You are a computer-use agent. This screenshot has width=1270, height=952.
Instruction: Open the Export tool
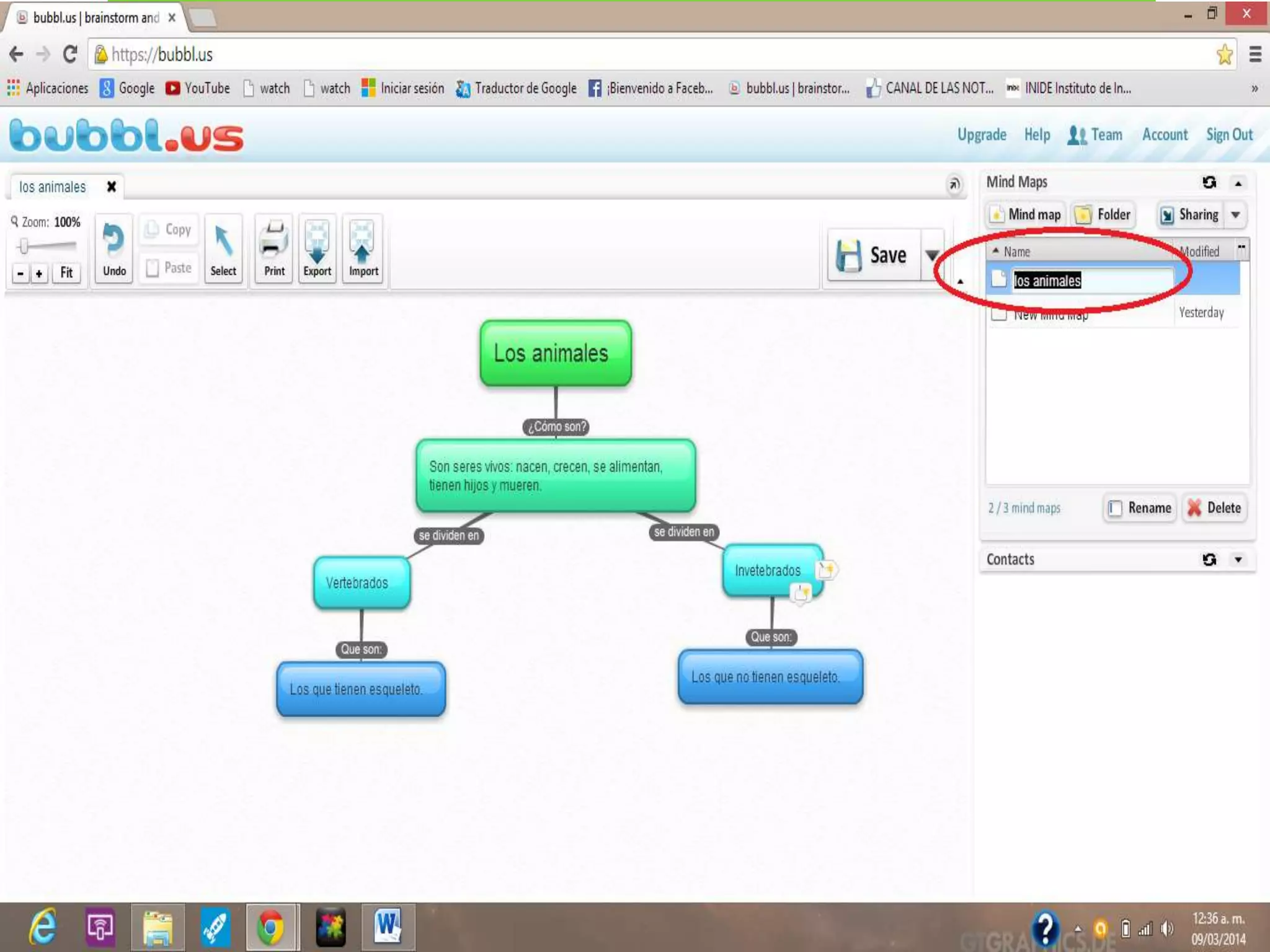tap(317, 242)
